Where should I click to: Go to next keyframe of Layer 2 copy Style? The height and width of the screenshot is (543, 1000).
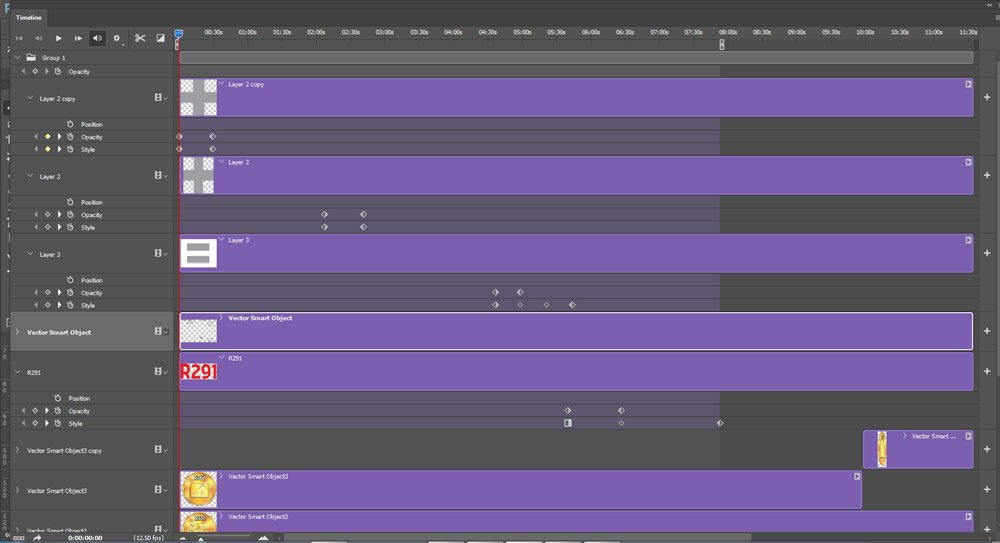point(59,149)
